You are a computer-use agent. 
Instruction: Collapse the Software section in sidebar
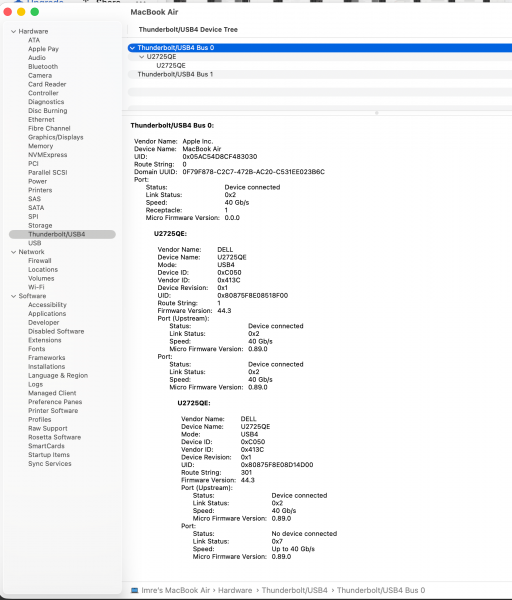(13, 296)
